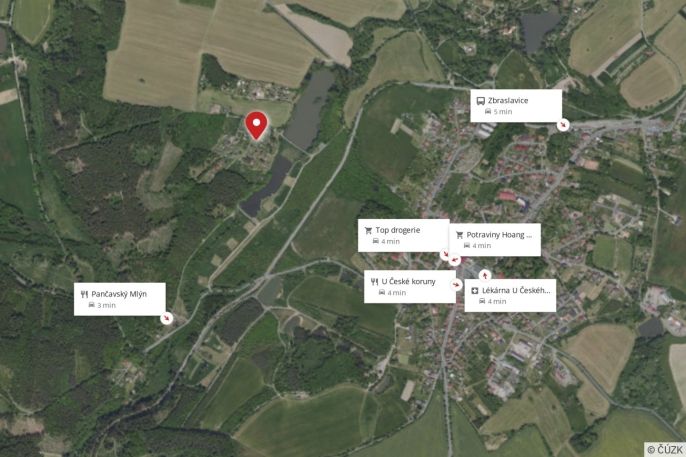Click arrow marker below Zbraslavice card
The image size is (686, 457).
(x=563, y=125)
